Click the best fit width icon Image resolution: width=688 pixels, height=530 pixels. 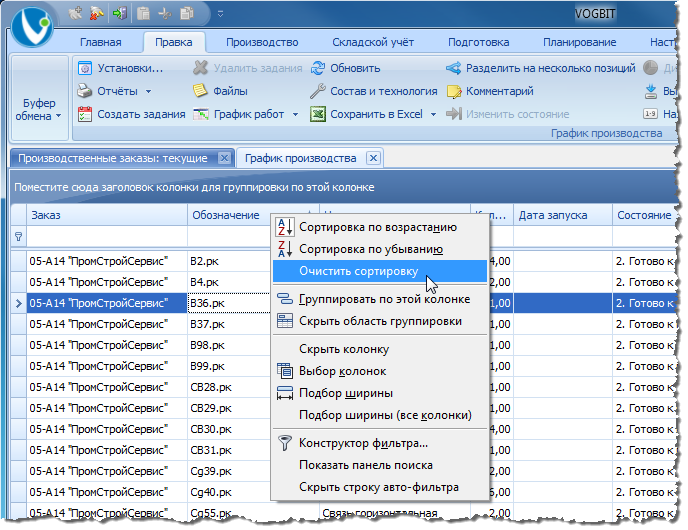pyautogui.click(x=285, y=393)
